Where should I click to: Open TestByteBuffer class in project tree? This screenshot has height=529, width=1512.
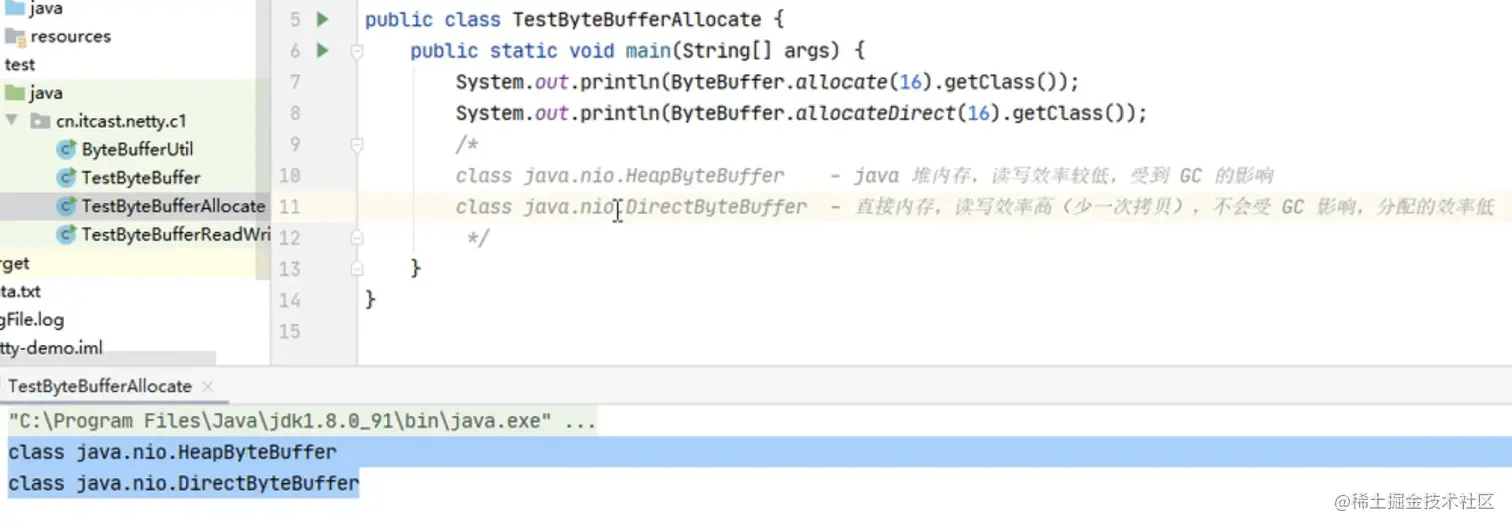(141, 178)
